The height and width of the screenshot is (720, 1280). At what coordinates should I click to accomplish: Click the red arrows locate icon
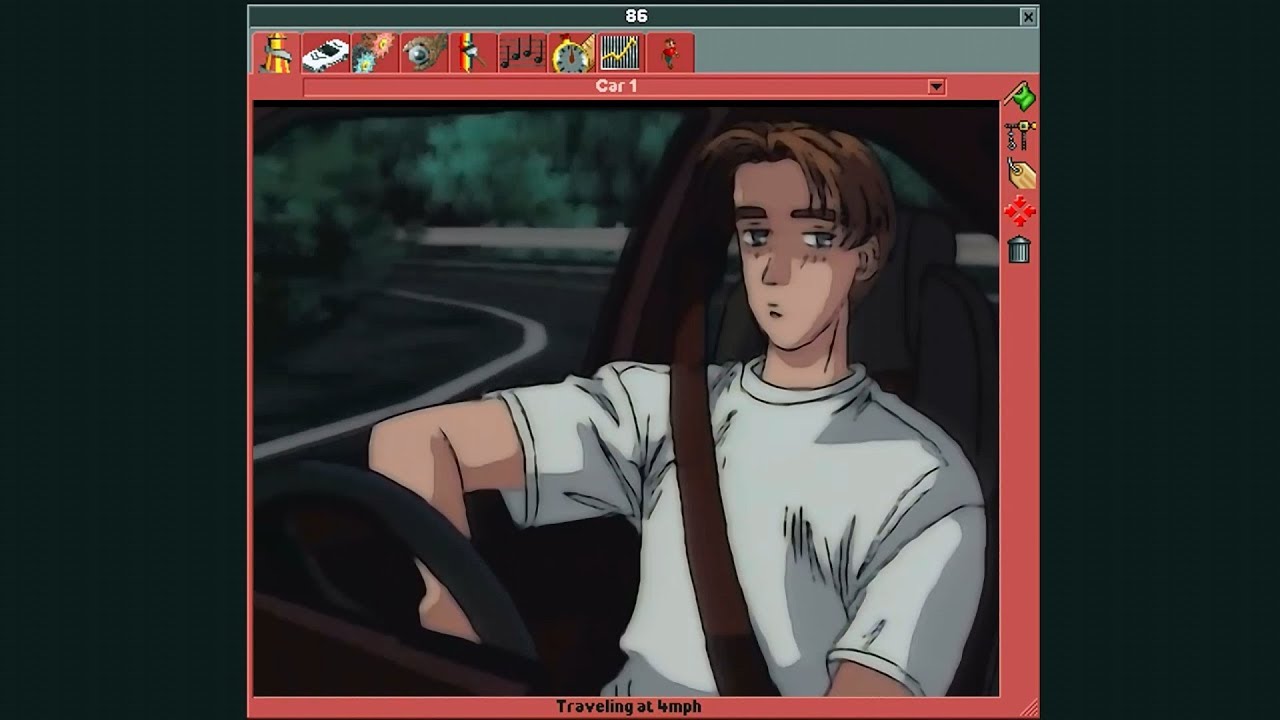pyautogui.click(x=1019, y=211)
